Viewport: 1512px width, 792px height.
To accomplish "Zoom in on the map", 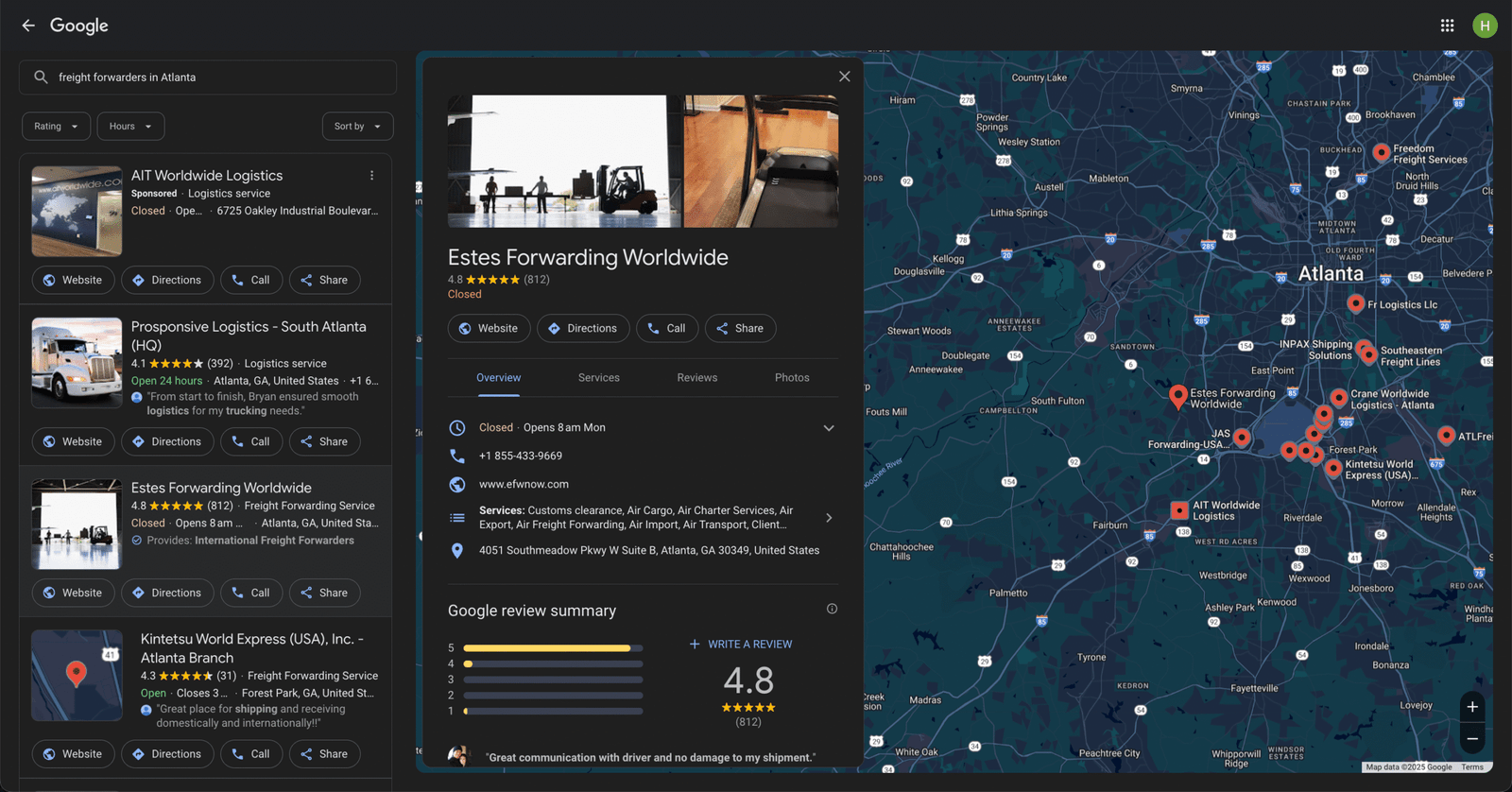I will tap(1472, 707).
